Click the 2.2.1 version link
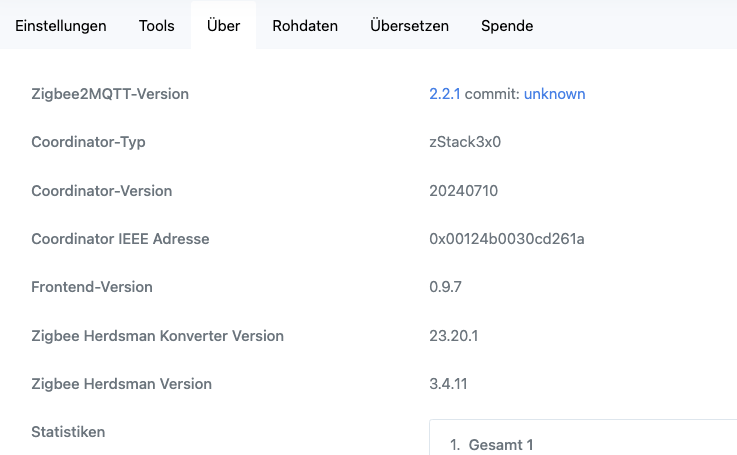Screen dimensions: 737x455 444,94
